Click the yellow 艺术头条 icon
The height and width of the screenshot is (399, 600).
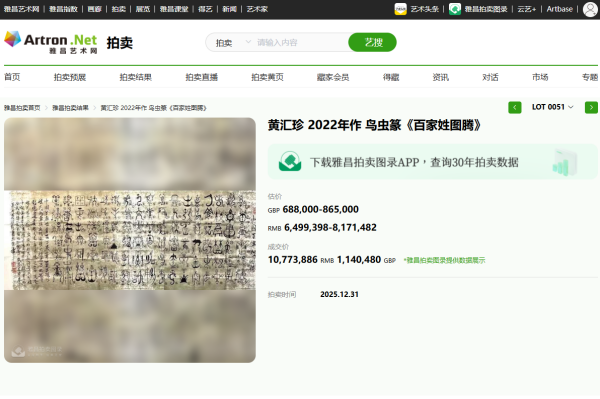(x=400, y=9)
